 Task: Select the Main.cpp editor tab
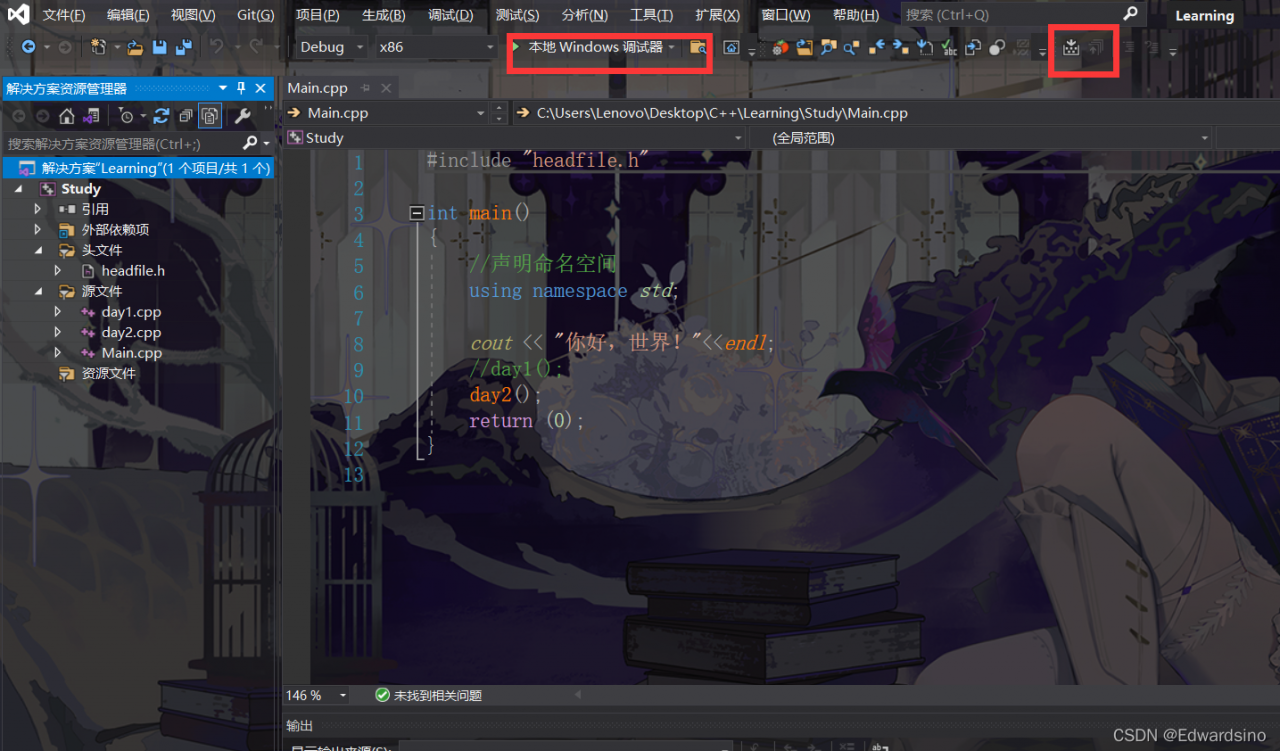318,88
